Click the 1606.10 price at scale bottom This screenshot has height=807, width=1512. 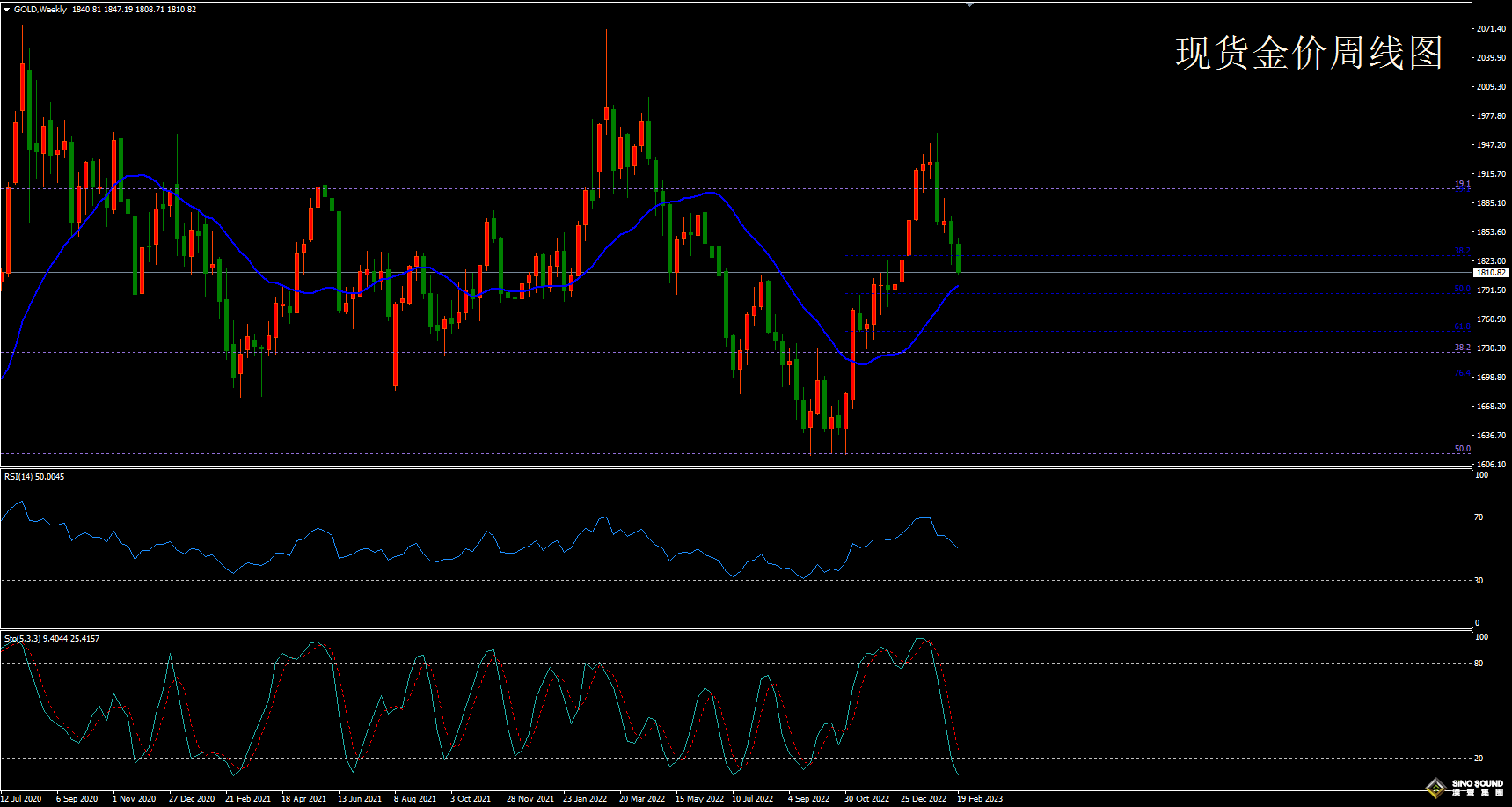point(1491,465)
